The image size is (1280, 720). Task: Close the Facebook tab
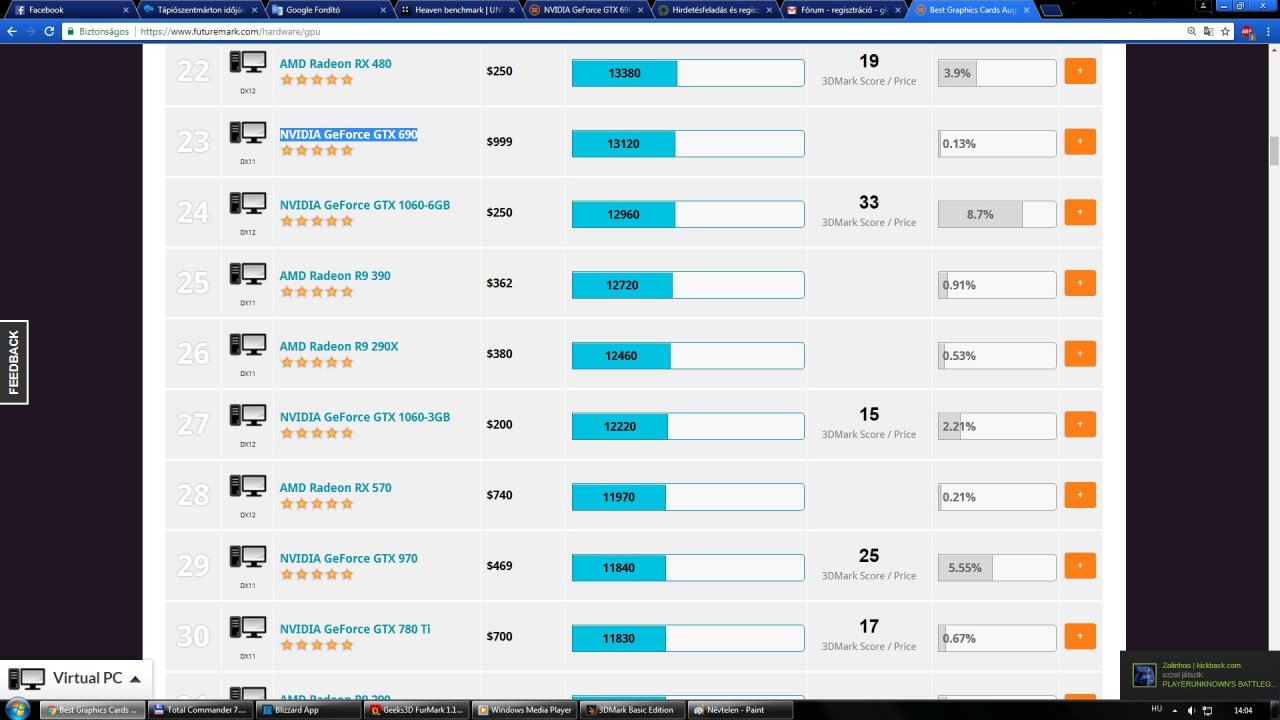[125, 10]
